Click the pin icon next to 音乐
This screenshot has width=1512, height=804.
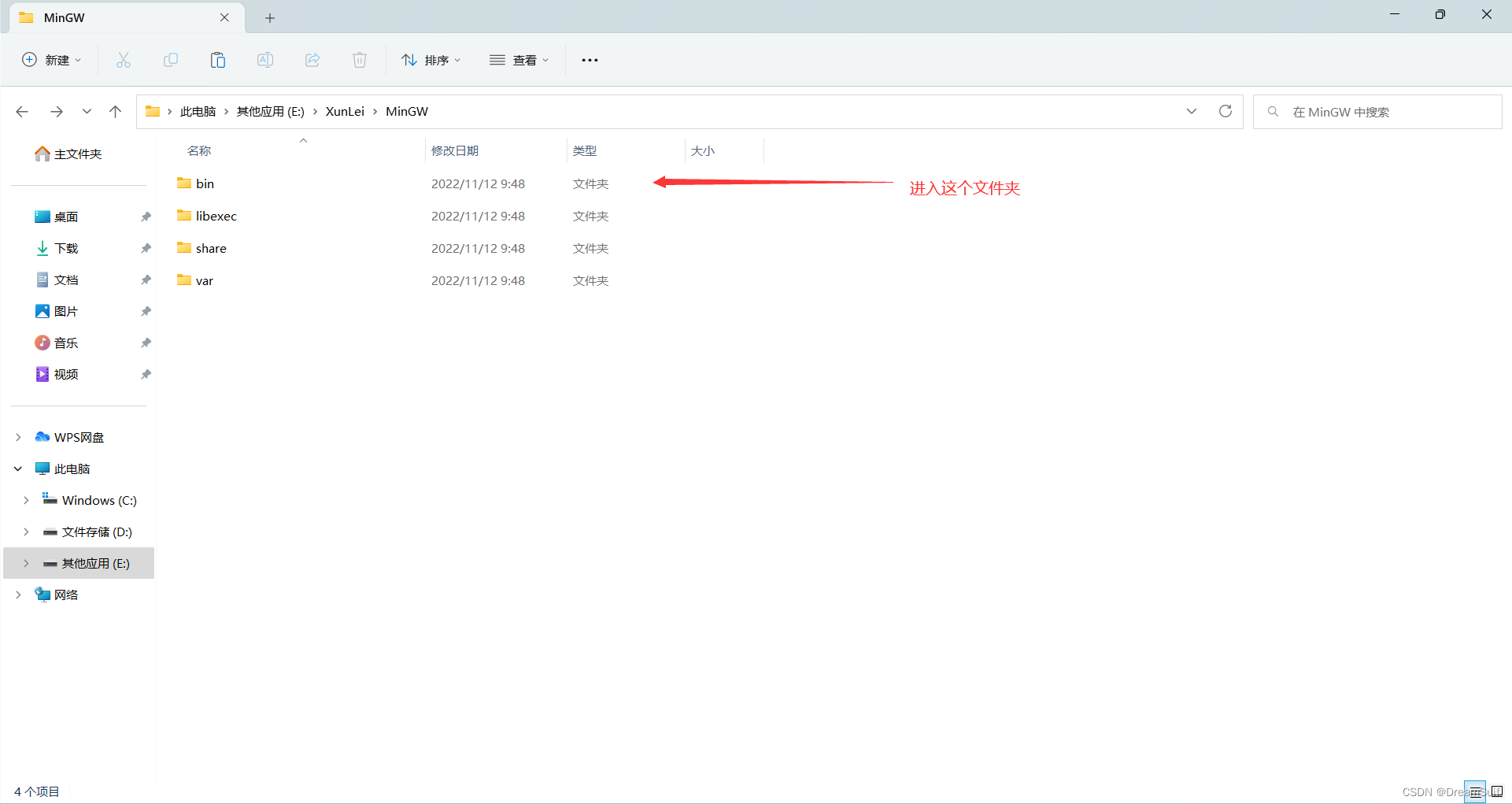[146, 343]
